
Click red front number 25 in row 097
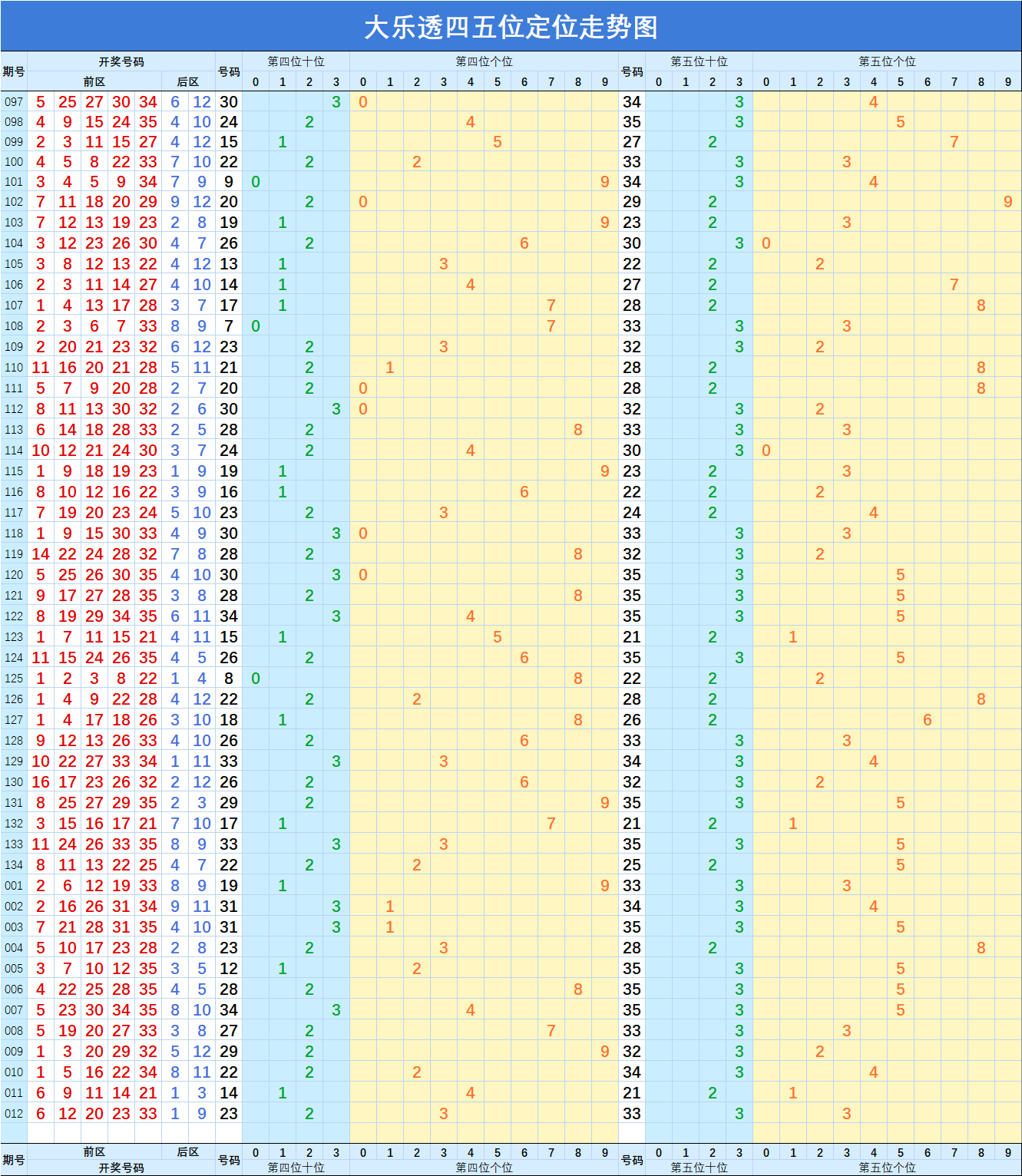(68, 101)
